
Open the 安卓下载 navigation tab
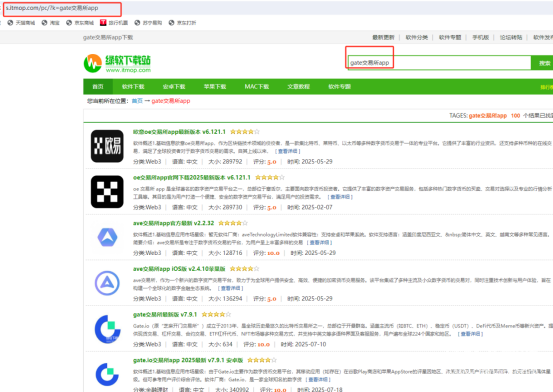coord(174,86)
